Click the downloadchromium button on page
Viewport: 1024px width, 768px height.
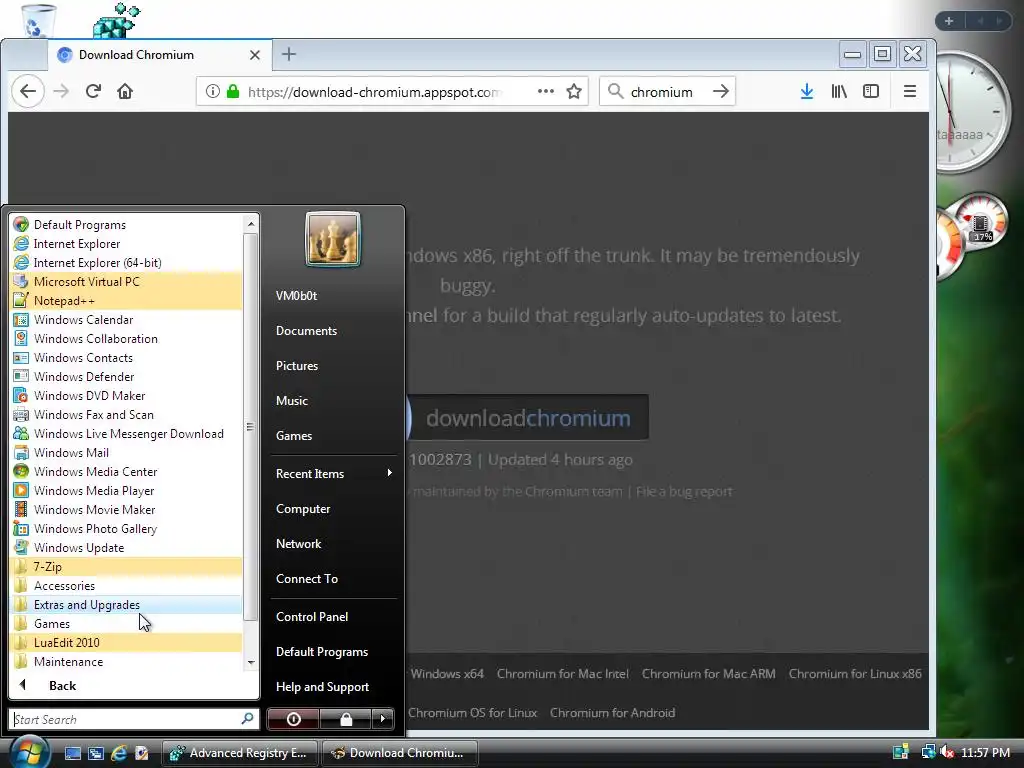click(528, 417)
